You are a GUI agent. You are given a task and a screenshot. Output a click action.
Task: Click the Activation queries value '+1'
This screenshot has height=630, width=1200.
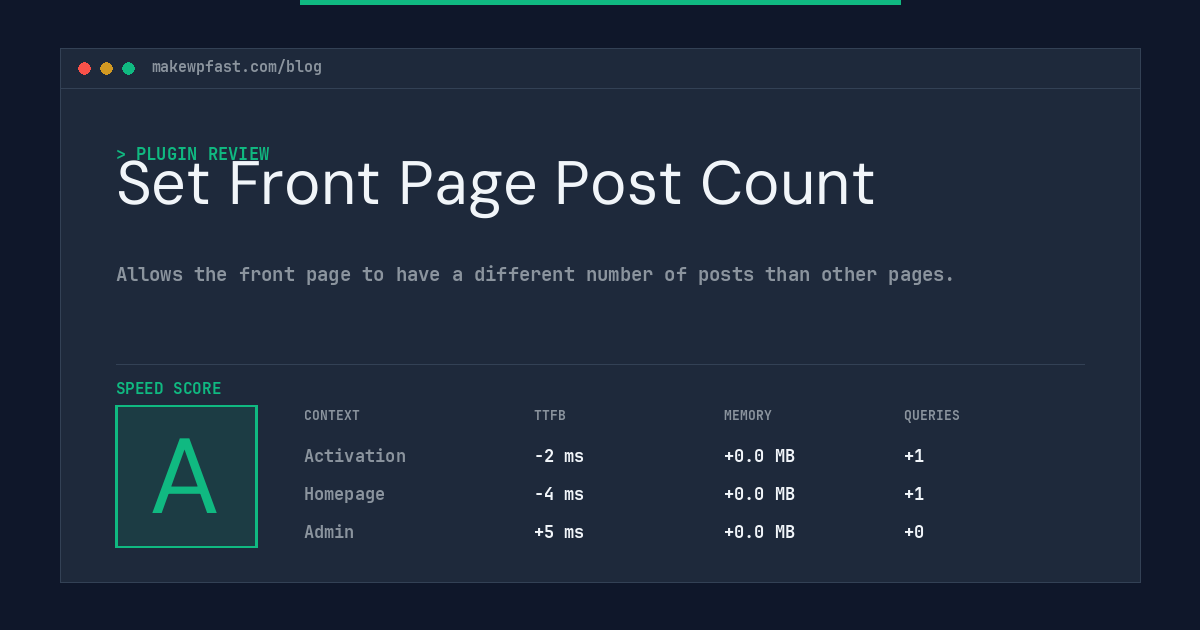pos(914,456)
